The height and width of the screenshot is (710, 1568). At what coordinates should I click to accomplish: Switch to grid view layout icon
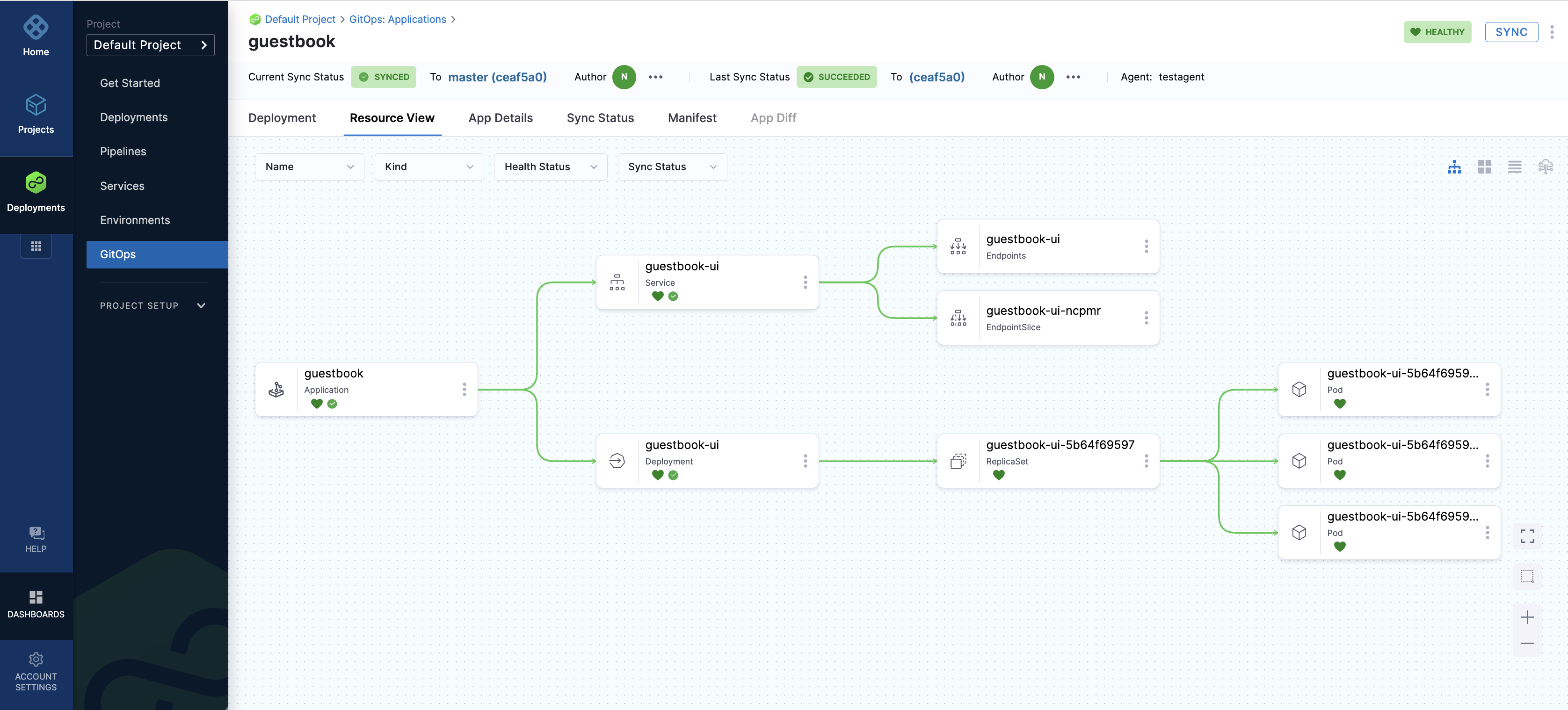[1484, 167]
